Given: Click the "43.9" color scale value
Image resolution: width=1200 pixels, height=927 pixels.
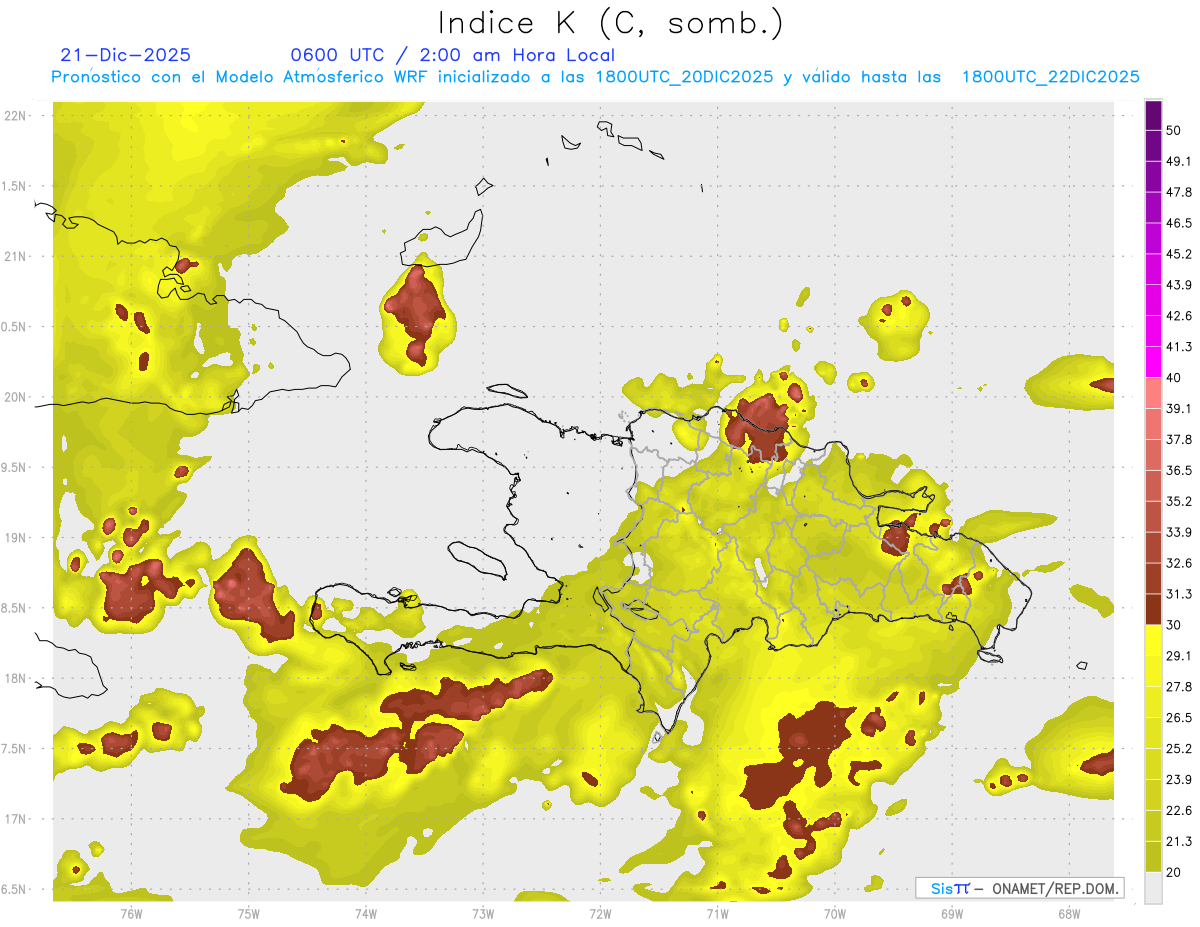Looking at the screenshot, I should (1179, 285).
